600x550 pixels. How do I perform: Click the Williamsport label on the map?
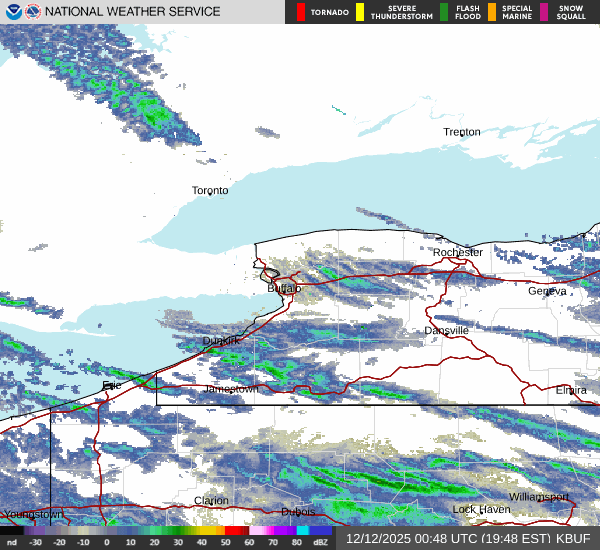click(x=538, y=497)
